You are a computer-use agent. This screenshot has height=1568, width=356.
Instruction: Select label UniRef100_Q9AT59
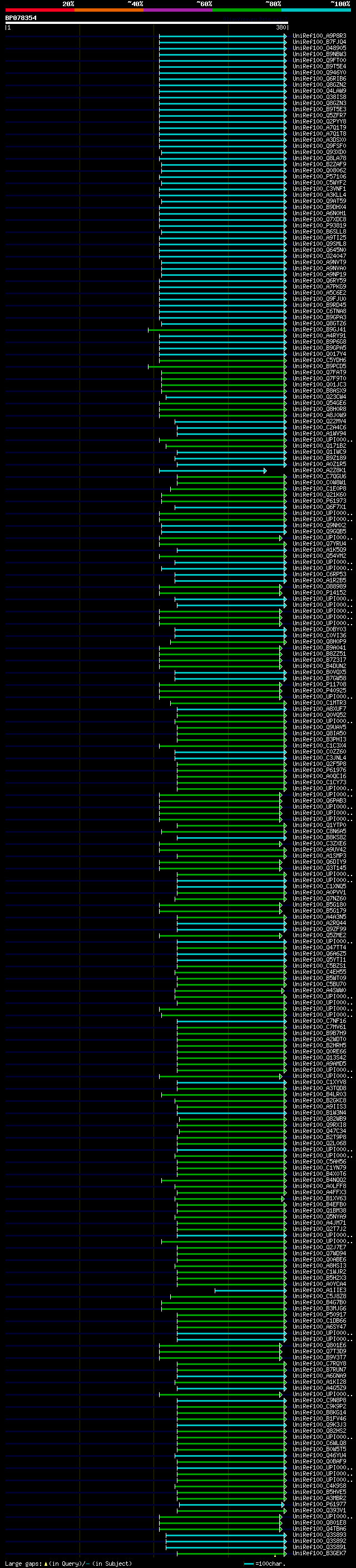[319, 201]
